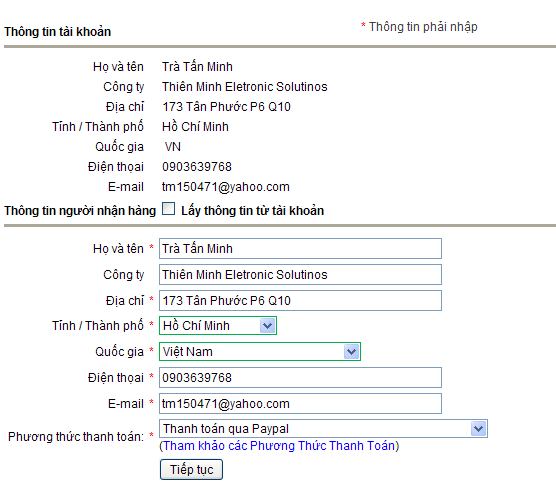556x485 pixels.
Task: Click the 'Thanh toán qua Paypal' select box
Action: [x=323, y=429]
